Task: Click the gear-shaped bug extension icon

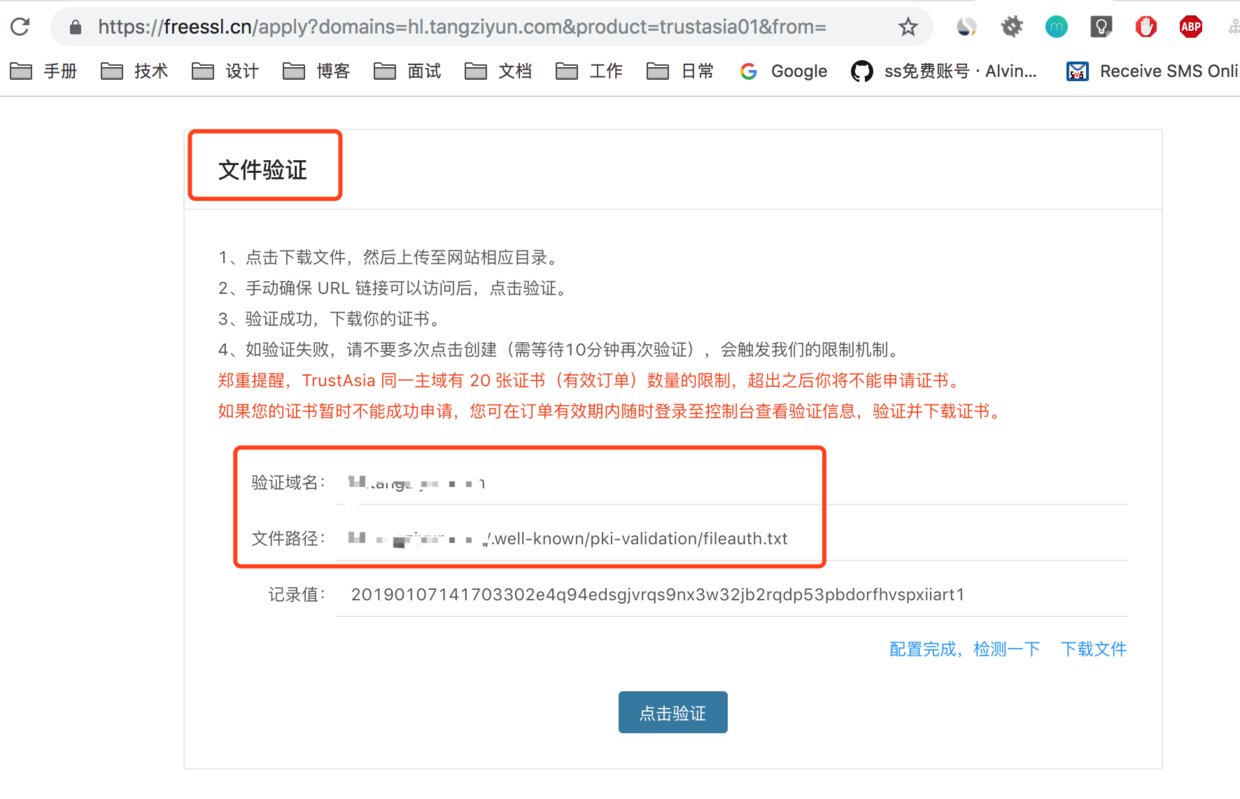Action: [1011, 26]
